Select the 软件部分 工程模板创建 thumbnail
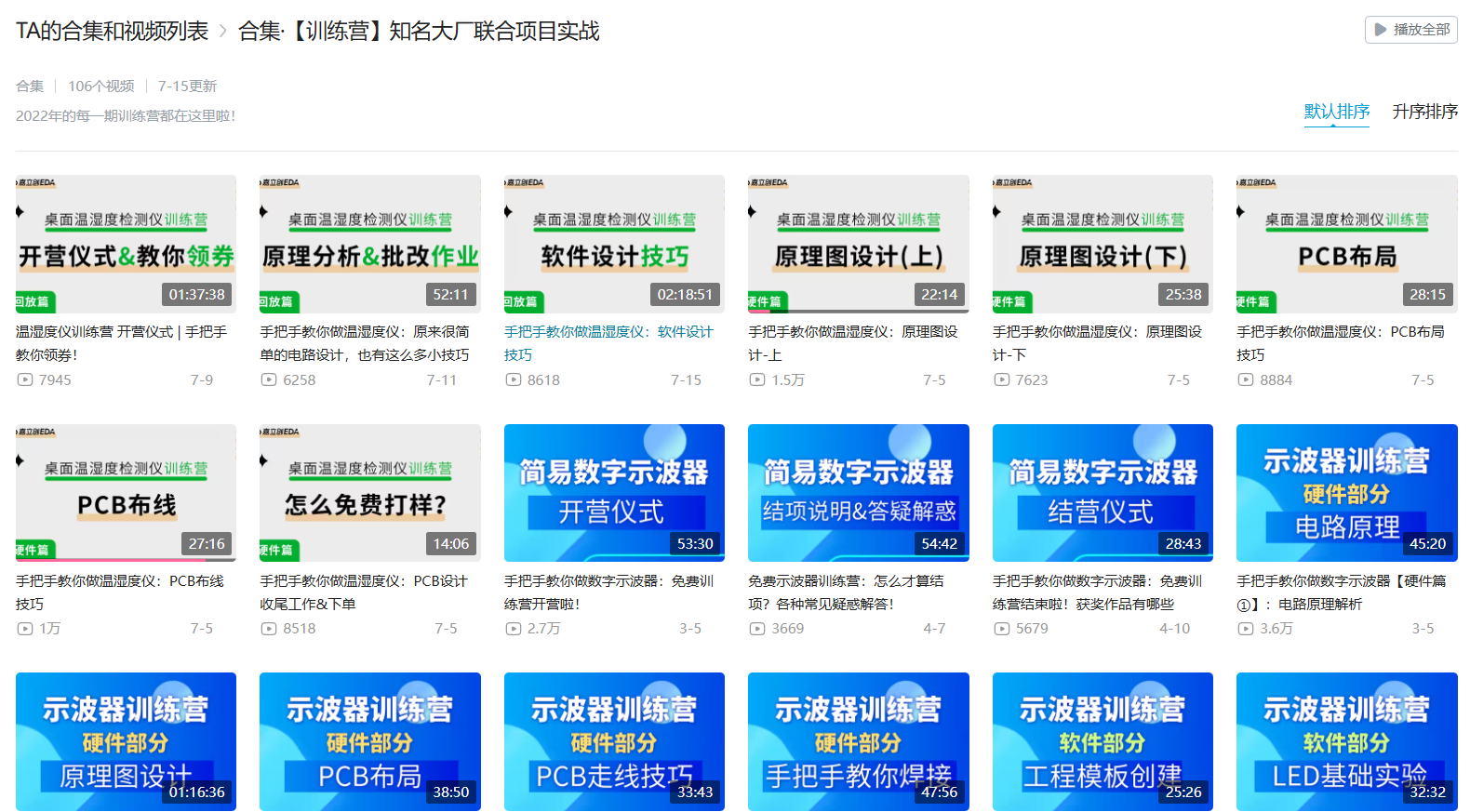The width and height of the screenshot is (1470, 812). point(1102,741)
